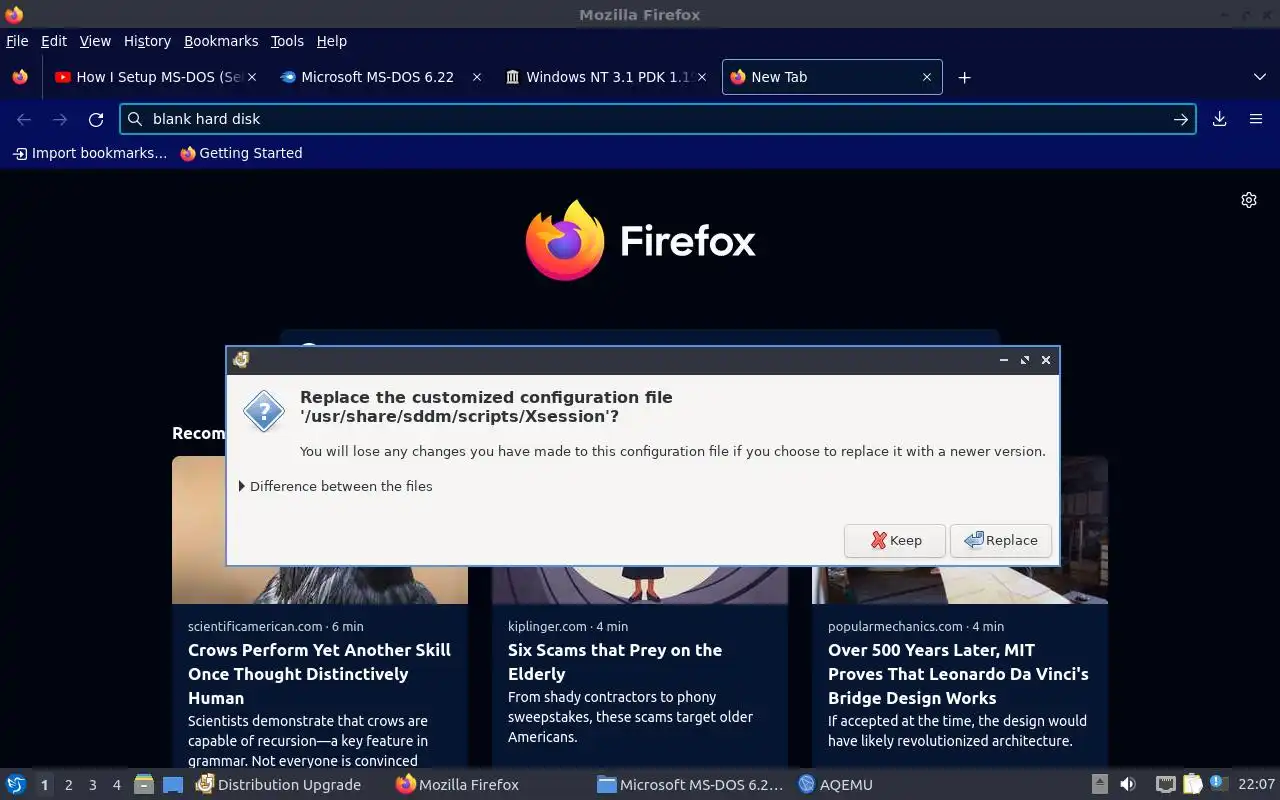Open the 'Getting Started' bookmark
Screen dimensions: 1280x800
pyautogui.click(x=241, y=153)
